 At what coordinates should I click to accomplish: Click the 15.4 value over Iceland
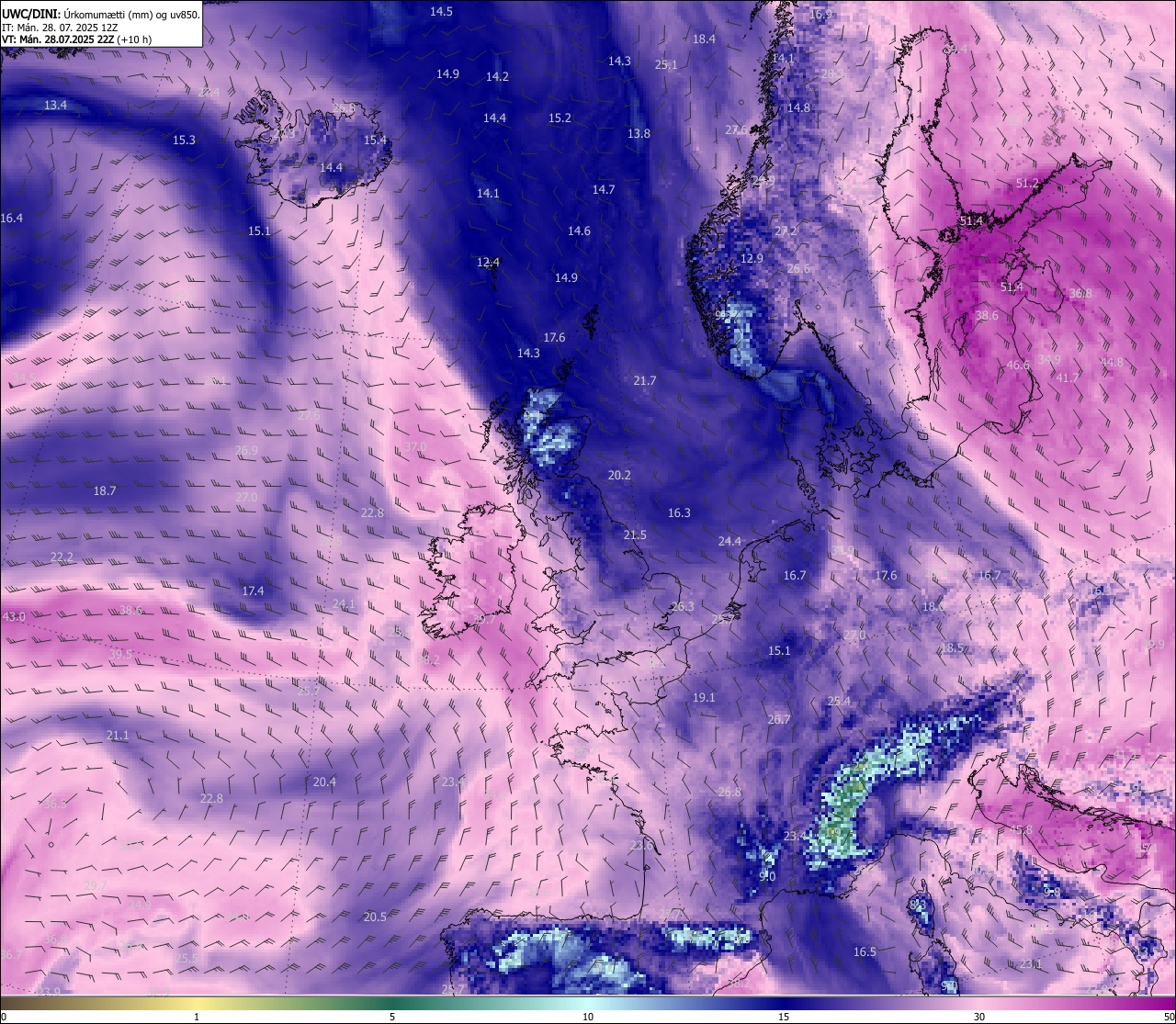pyautogui.click(x=375, y=141)
